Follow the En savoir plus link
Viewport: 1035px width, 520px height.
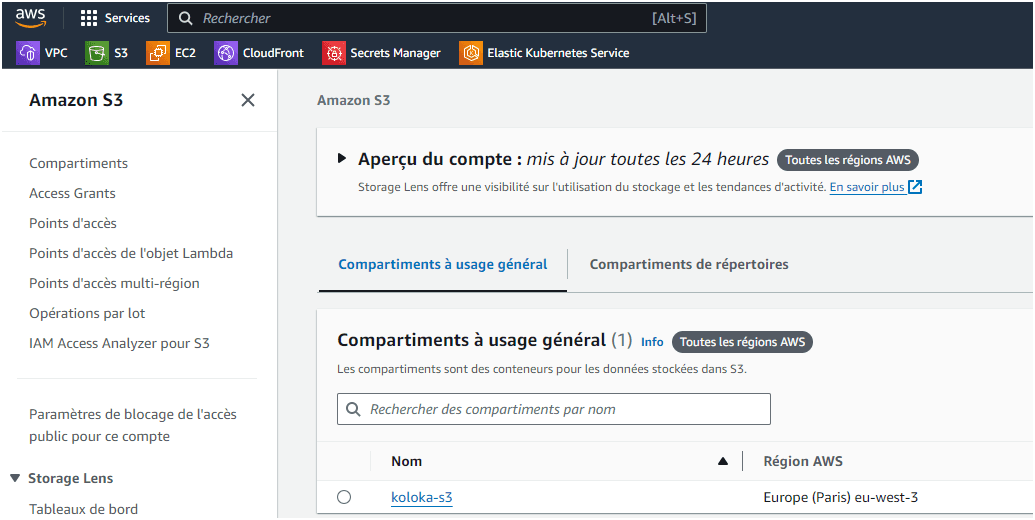[867, 187]
